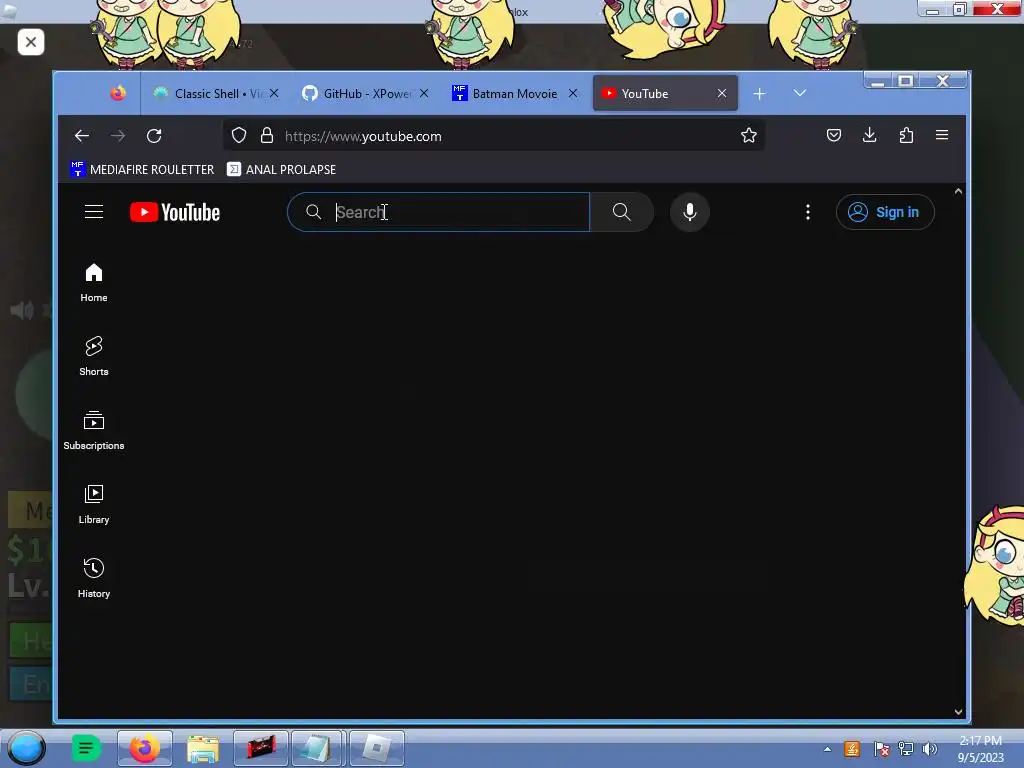The width and height of the screenshot is (1024, 768).
Task: Close the Batman Movoie tab
Action: (573, 93)
